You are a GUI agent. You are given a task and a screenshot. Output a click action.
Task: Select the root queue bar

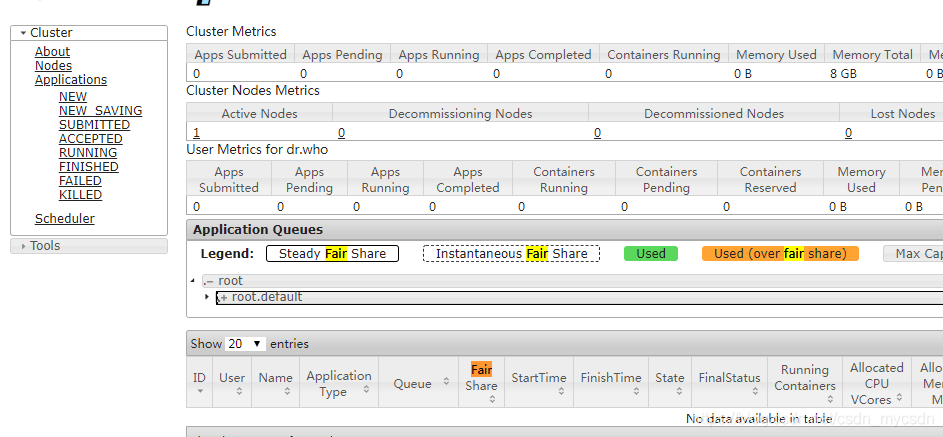click(x=572, y=281)
